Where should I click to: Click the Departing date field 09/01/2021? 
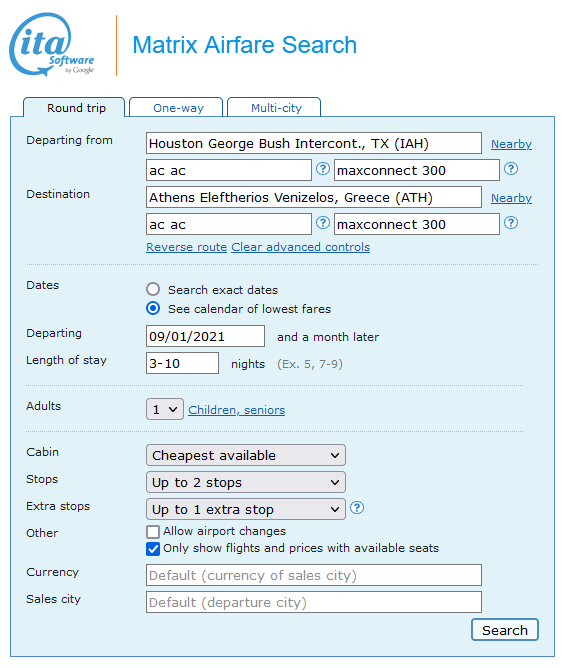tap(205, 336)
